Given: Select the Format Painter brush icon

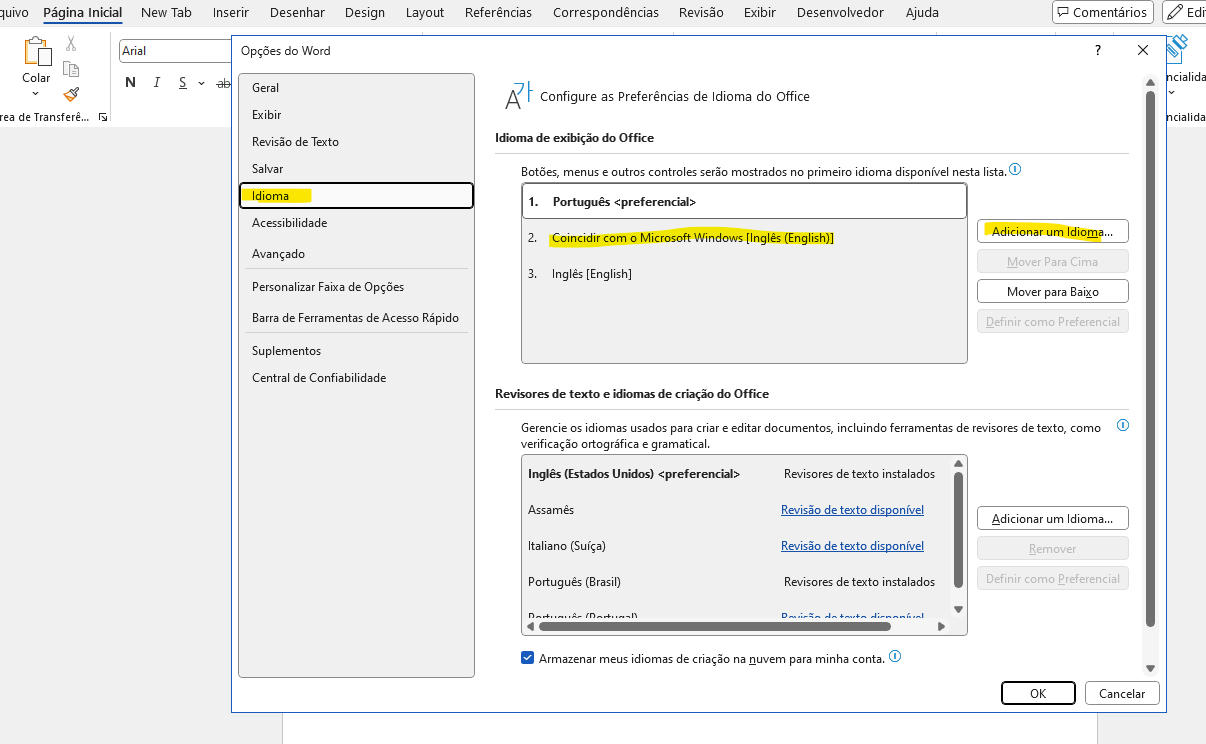Looking at the screenshot, I should click(71, 94).
